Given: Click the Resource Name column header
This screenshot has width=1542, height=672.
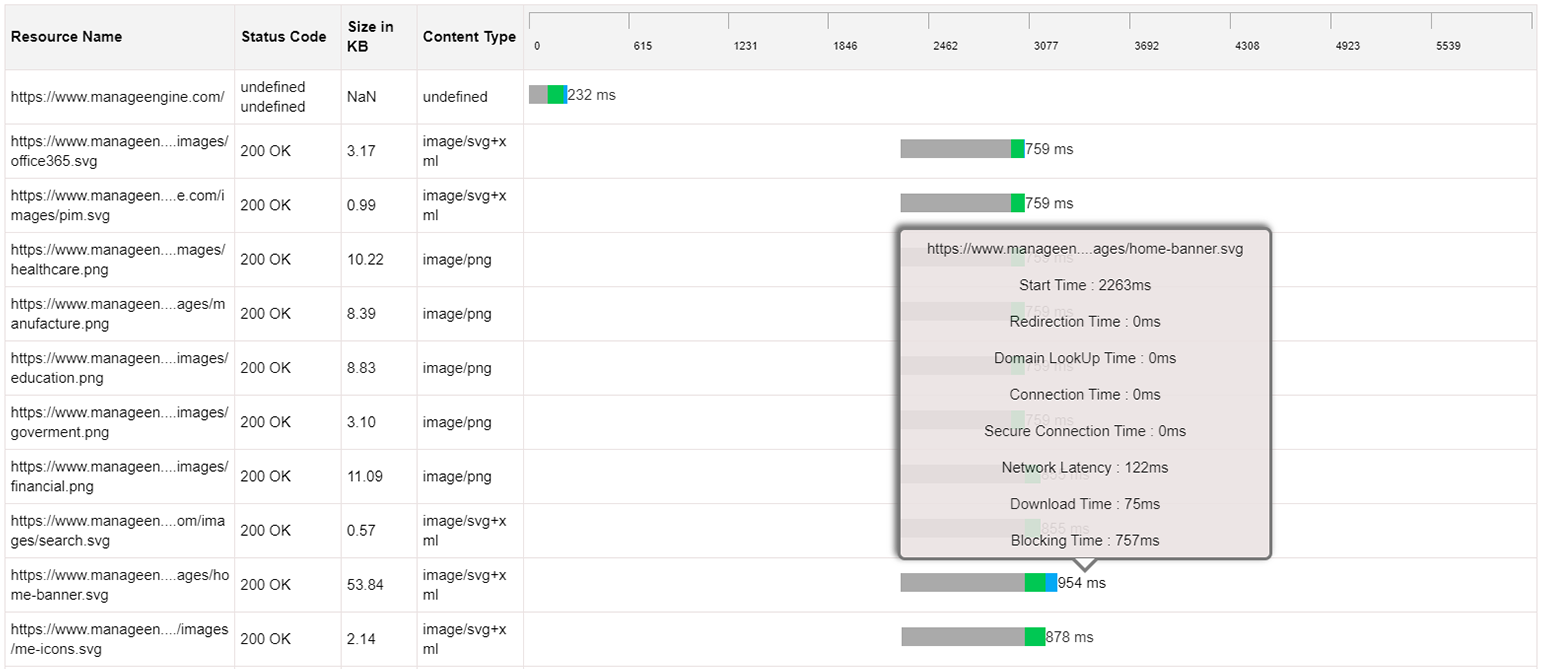Looking at the screenshot, I should [66, 37].
